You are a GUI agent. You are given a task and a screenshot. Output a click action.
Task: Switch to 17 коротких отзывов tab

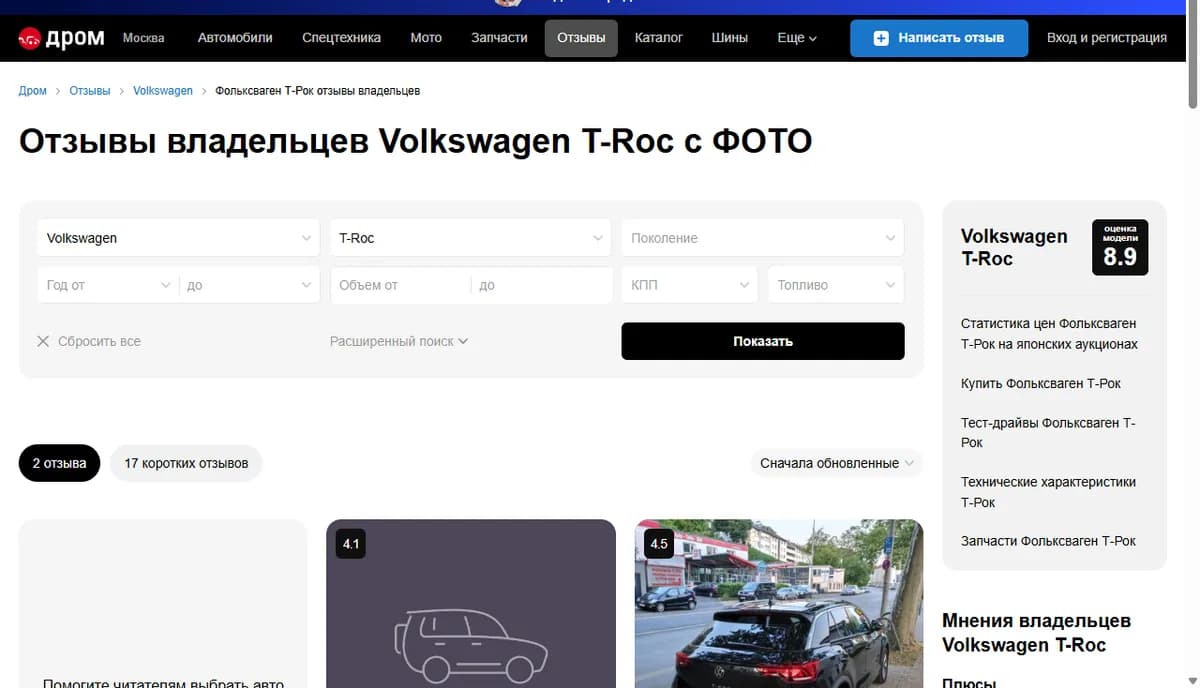[x=186, y=463]
